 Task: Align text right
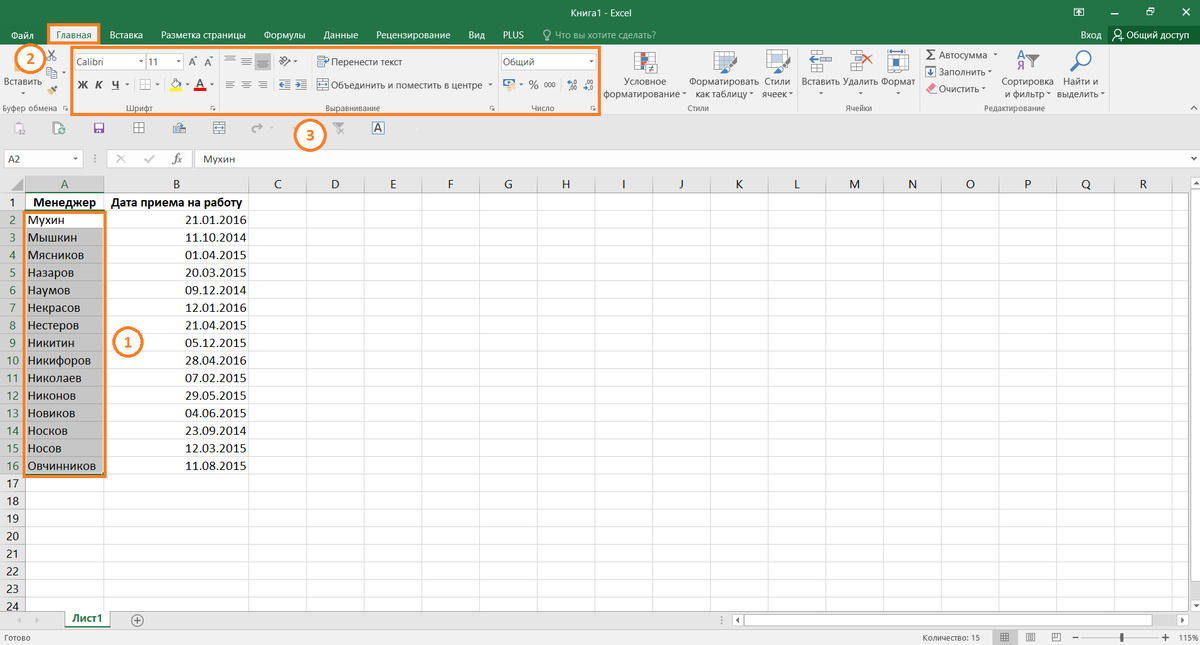tap(262, 85)
